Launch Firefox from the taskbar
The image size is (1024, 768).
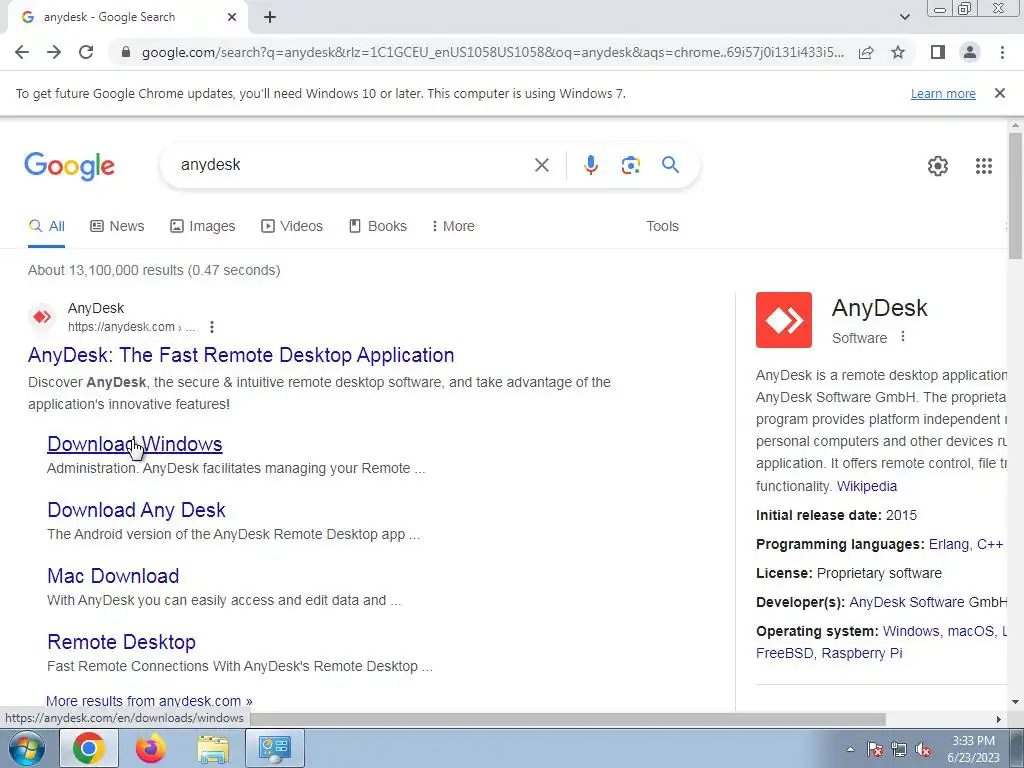(x=151, y=748)
